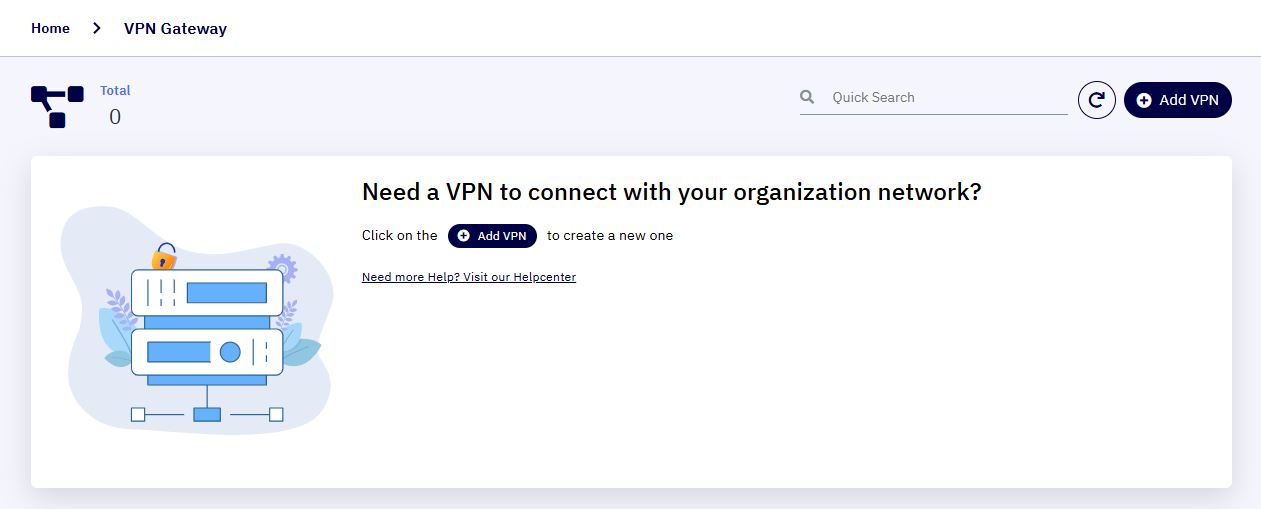Click inline Add VPN button in message
The width and height of the screenshot is (1261, 509).
tap(492, 236)
